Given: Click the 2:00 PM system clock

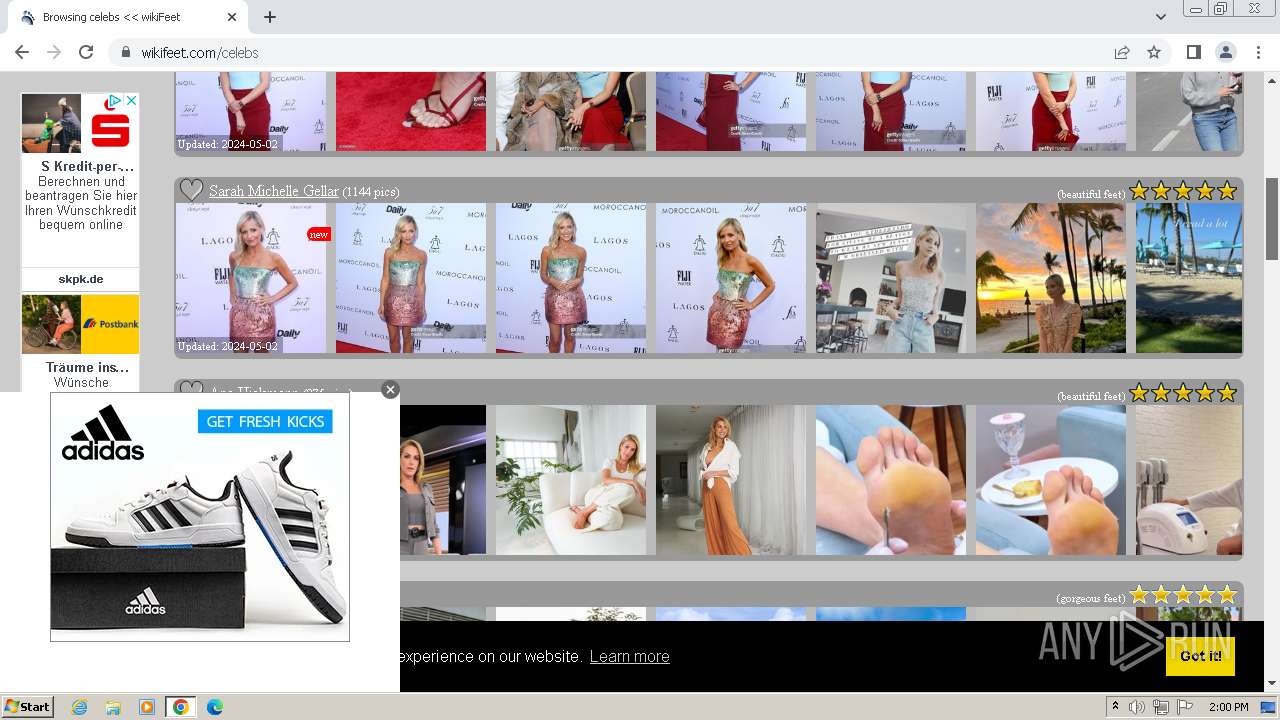Looking at the screenshot, I should click(x=1228, y=707).
